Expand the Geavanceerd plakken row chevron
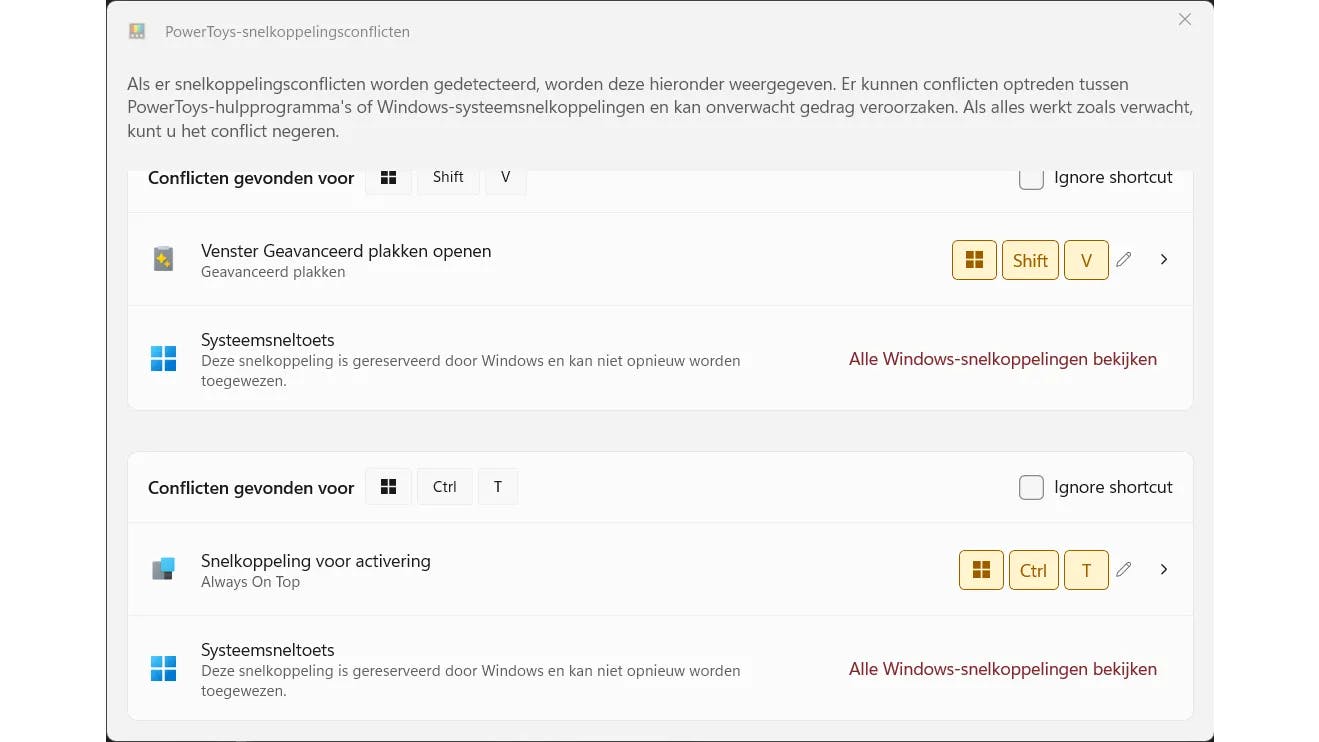1319x742 pixels. click(1164, 259)
